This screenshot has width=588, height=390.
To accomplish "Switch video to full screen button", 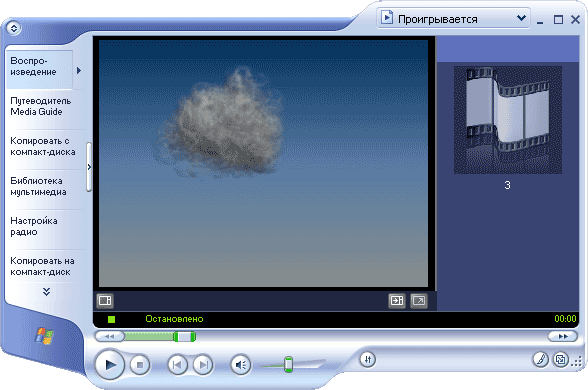I will pyautogui.click(x=418, y=300).
